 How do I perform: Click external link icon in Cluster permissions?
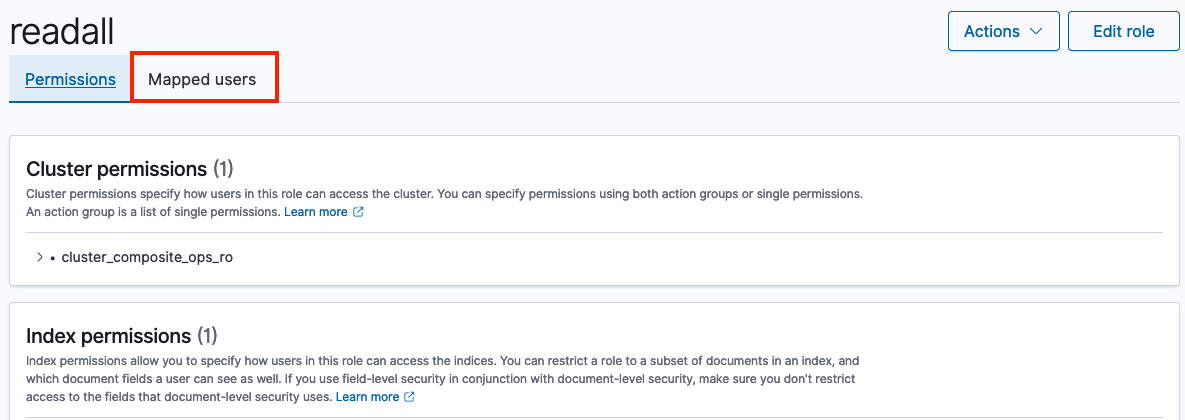pos(358,212)
